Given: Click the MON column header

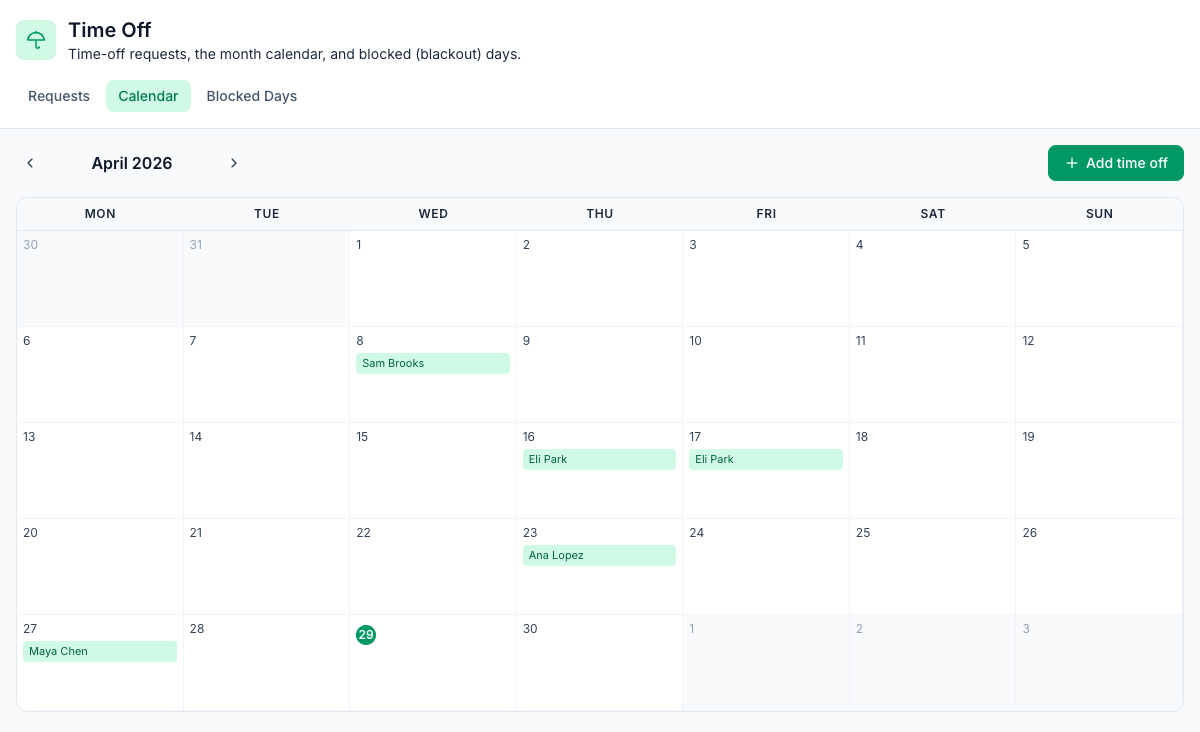Looking at the screenshot, I should point(100,214).
